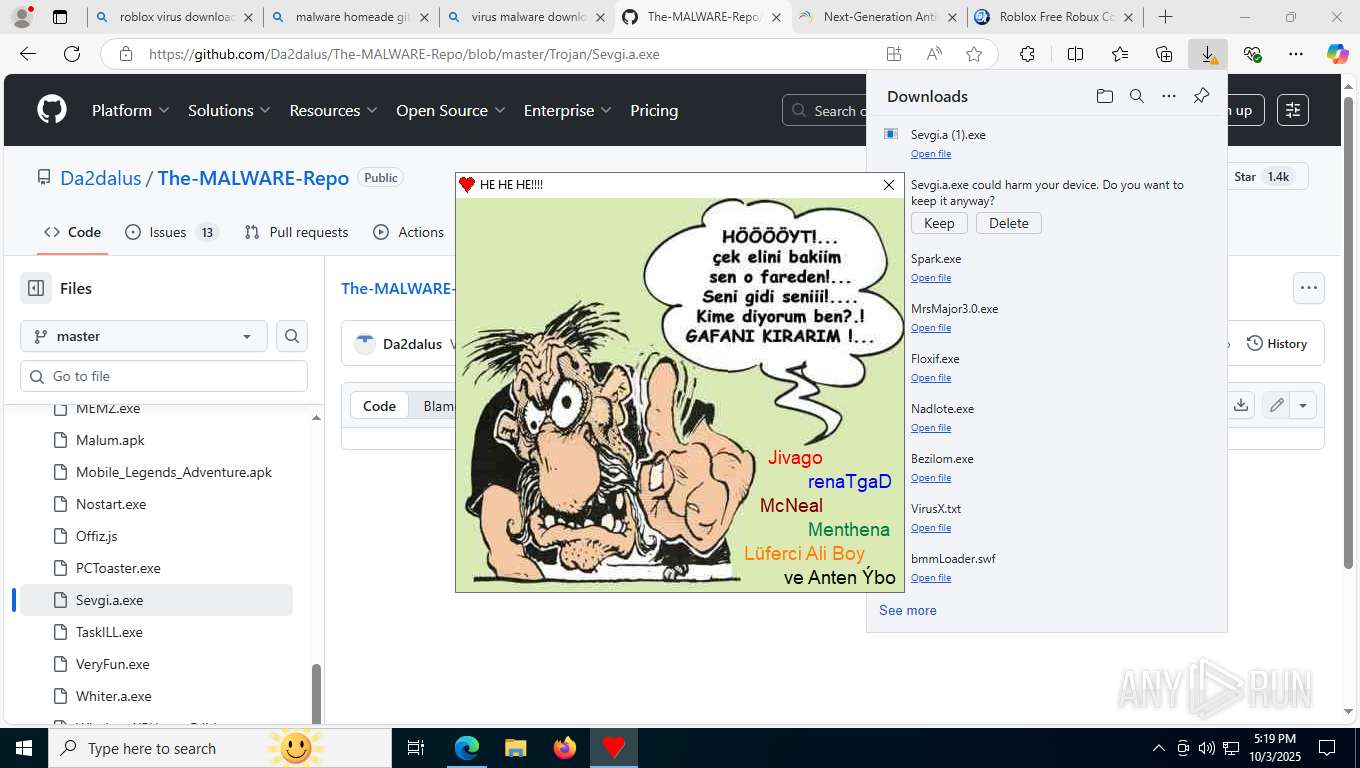Select MEMZ.exe in file tree
The width and height of the screenshot is (1360, 768).
pyautogui.click(x=108, y=408)
